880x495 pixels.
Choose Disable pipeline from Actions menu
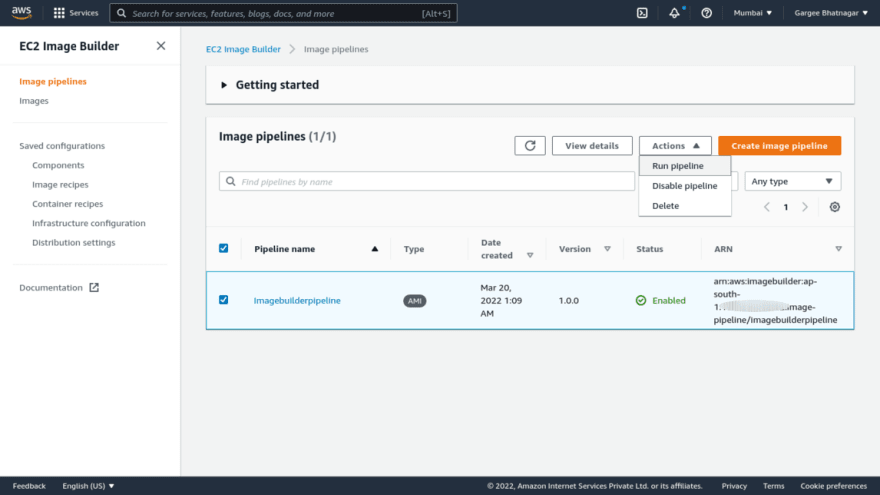685,186
